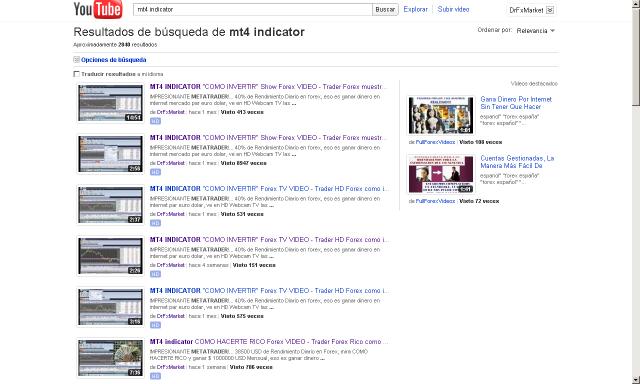Click the DrFxMarket uploader link beside hace 4 semanas

click(x=171, y=265)
